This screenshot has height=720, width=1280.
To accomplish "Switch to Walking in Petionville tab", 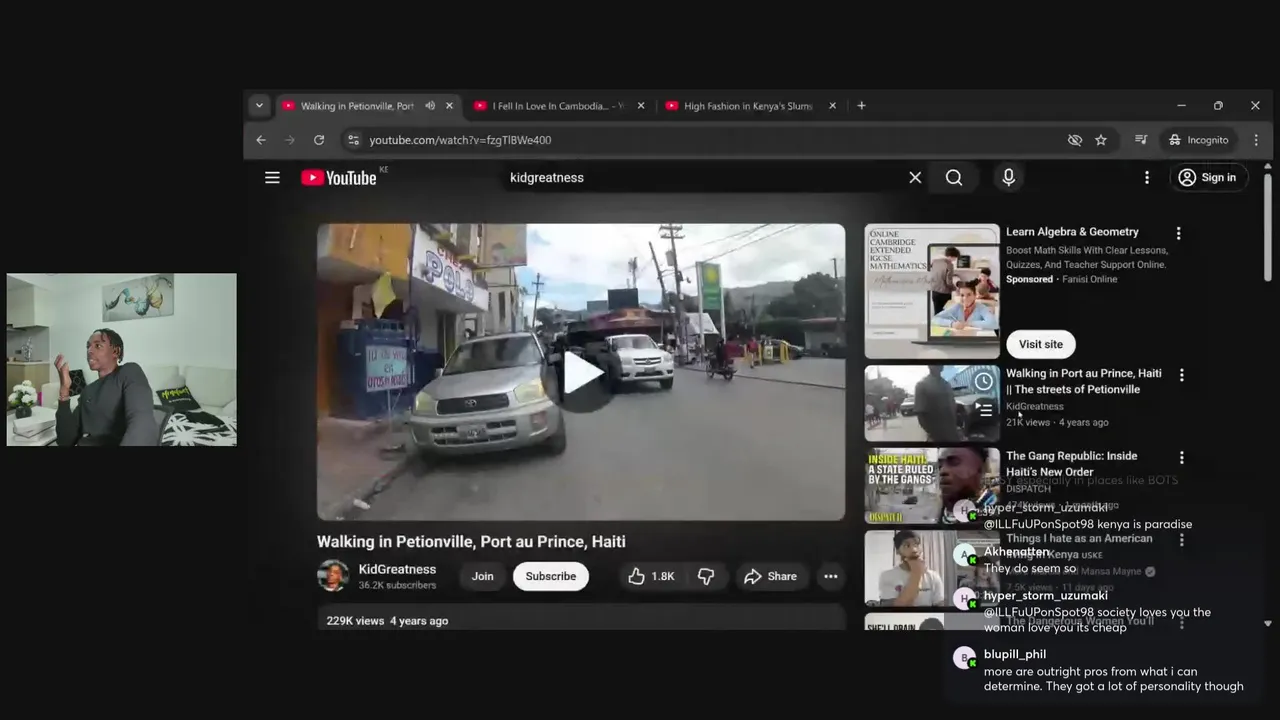I will [x=356, y=106].
